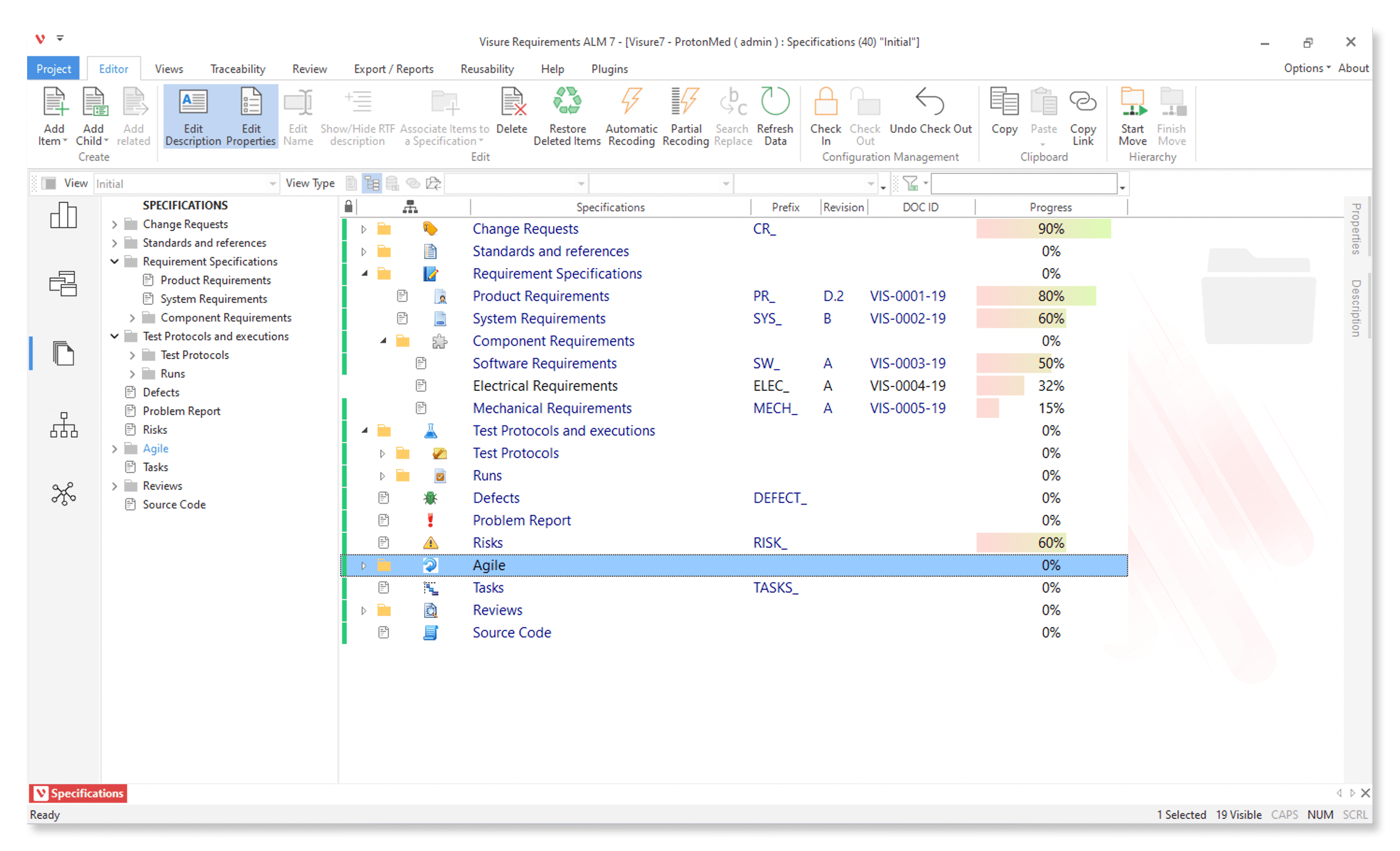Click the Refresh Data icon
The width and height of the screenshot is (1400, 851).
pos(775,102)
